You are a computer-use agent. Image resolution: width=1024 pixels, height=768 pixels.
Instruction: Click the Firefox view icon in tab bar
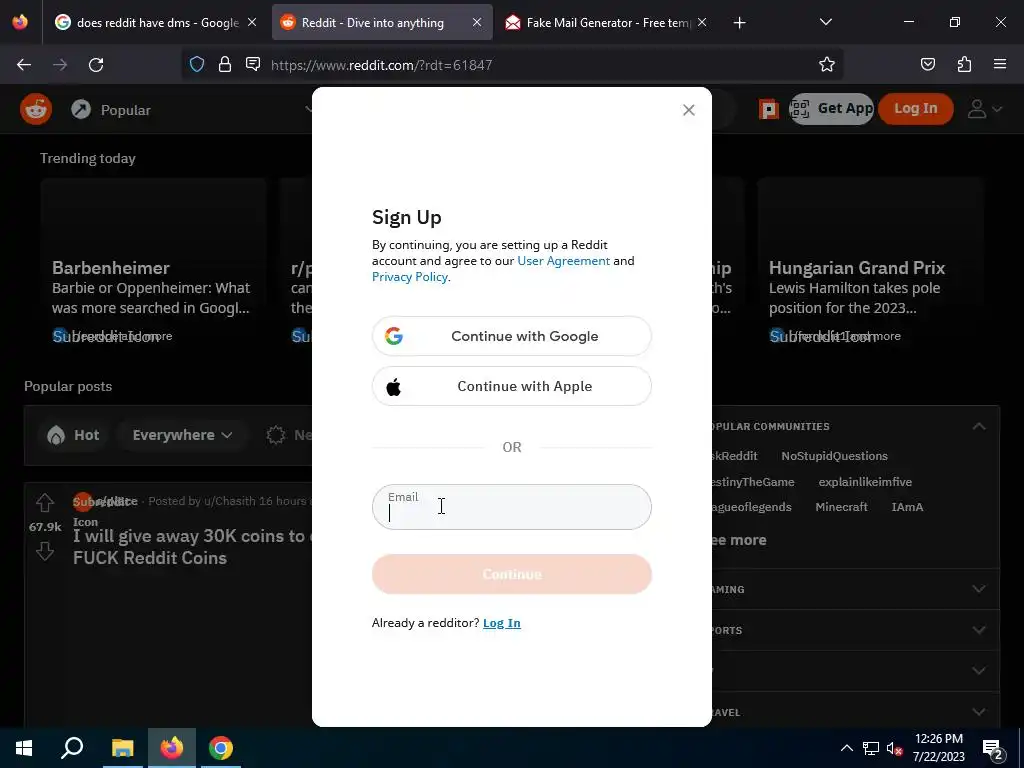click(20, 22)
